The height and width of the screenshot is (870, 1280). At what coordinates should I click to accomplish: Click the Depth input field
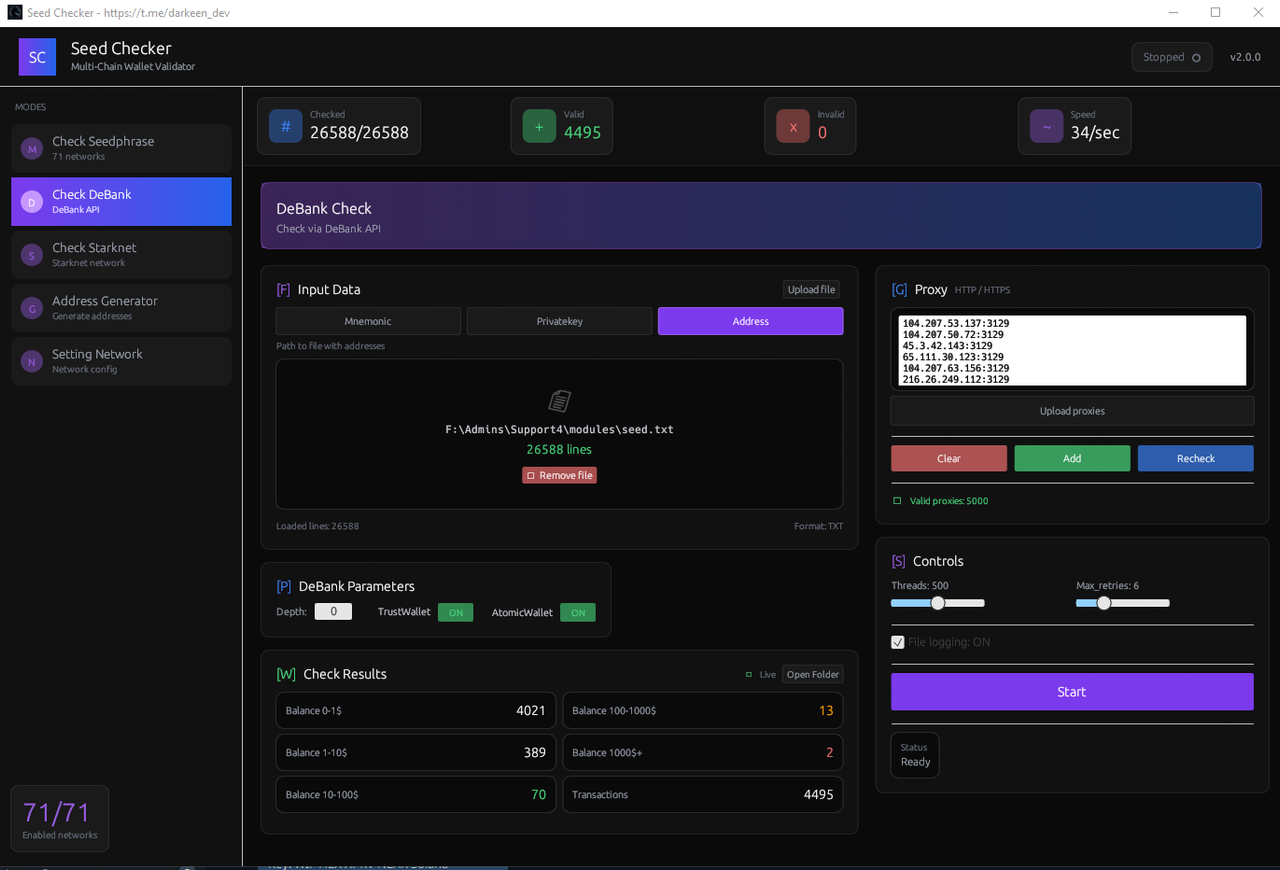pyautogui.click(x=333, y=611)
